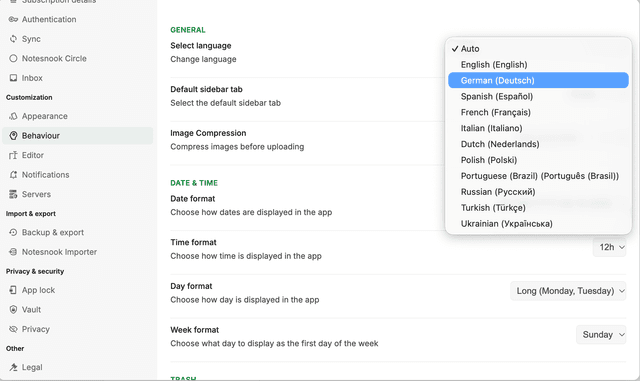Go to Privacy settings

[78, 329]
